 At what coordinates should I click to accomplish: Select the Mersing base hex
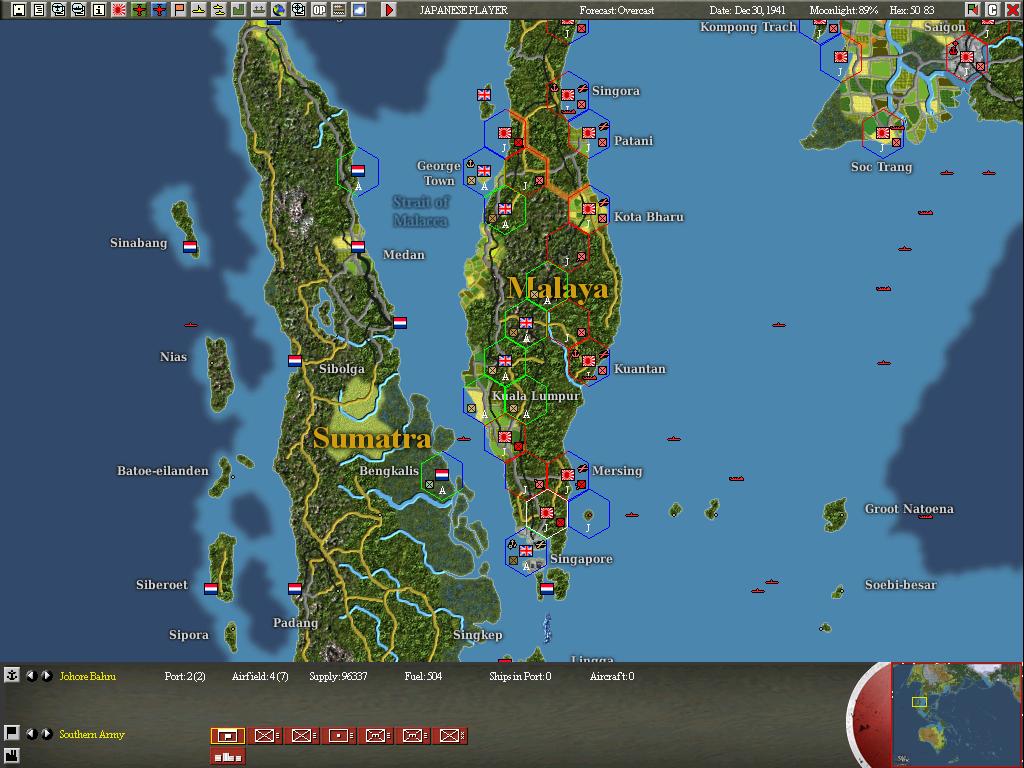pos(568,477)
